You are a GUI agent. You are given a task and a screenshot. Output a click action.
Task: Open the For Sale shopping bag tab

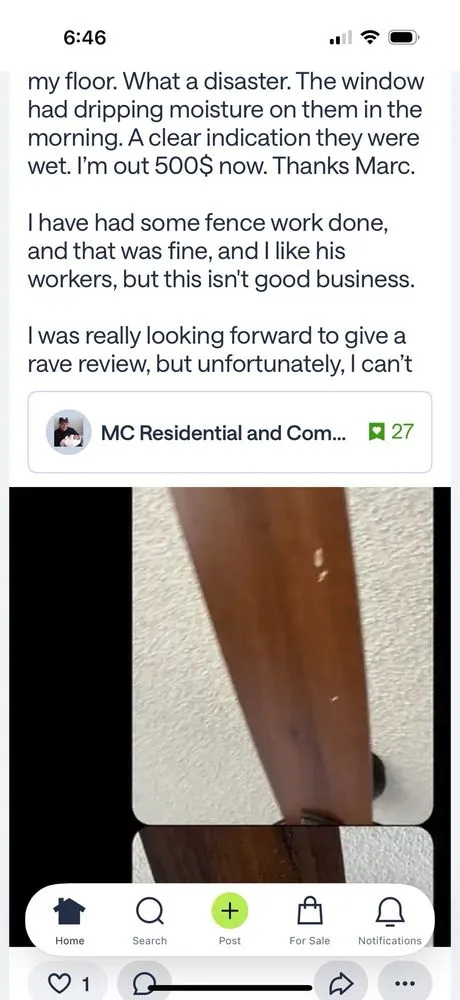click(x=309, y=920)
